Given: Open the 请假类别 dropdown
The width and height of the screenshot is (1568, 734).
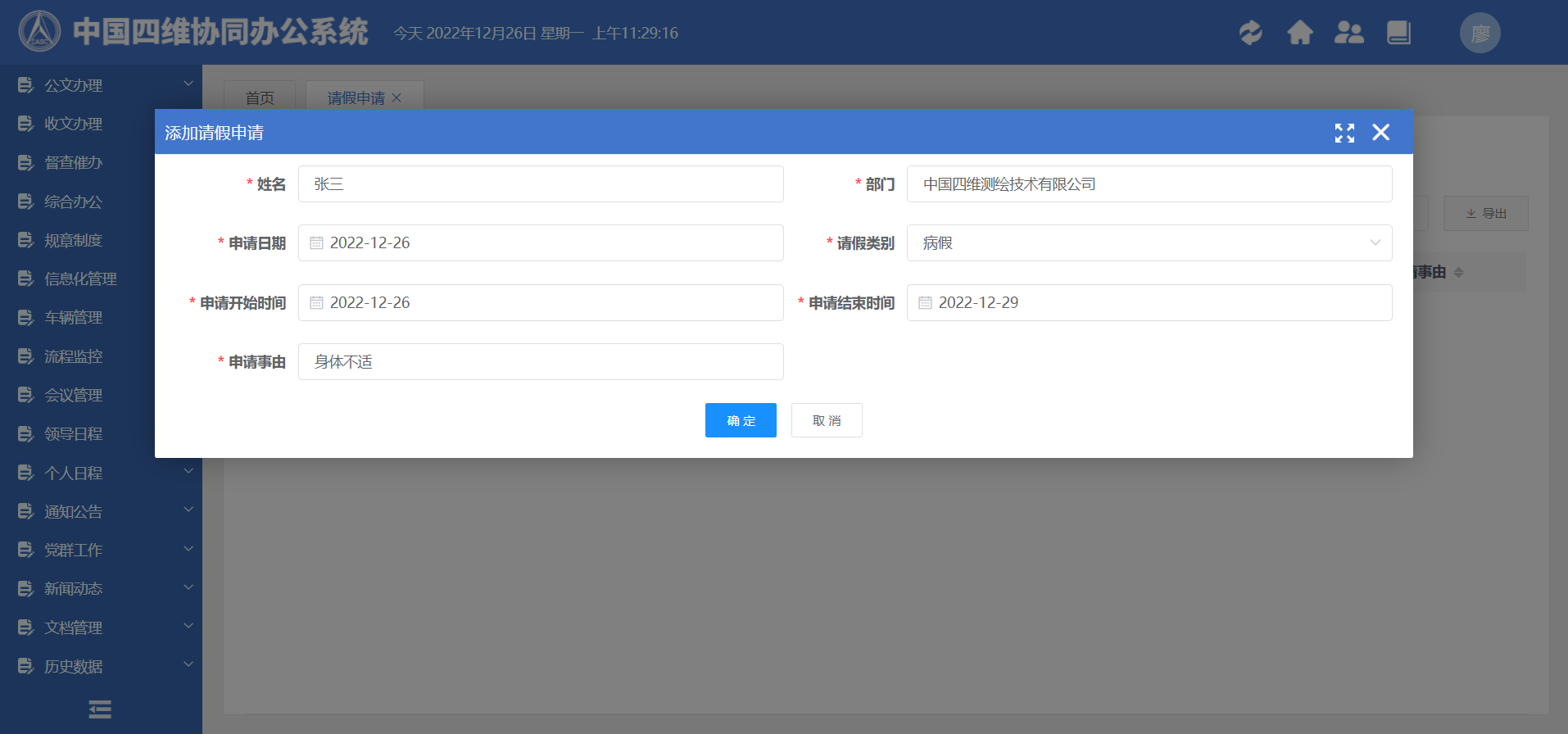Looking at the screenshot, I should (x=1149, y=243).
